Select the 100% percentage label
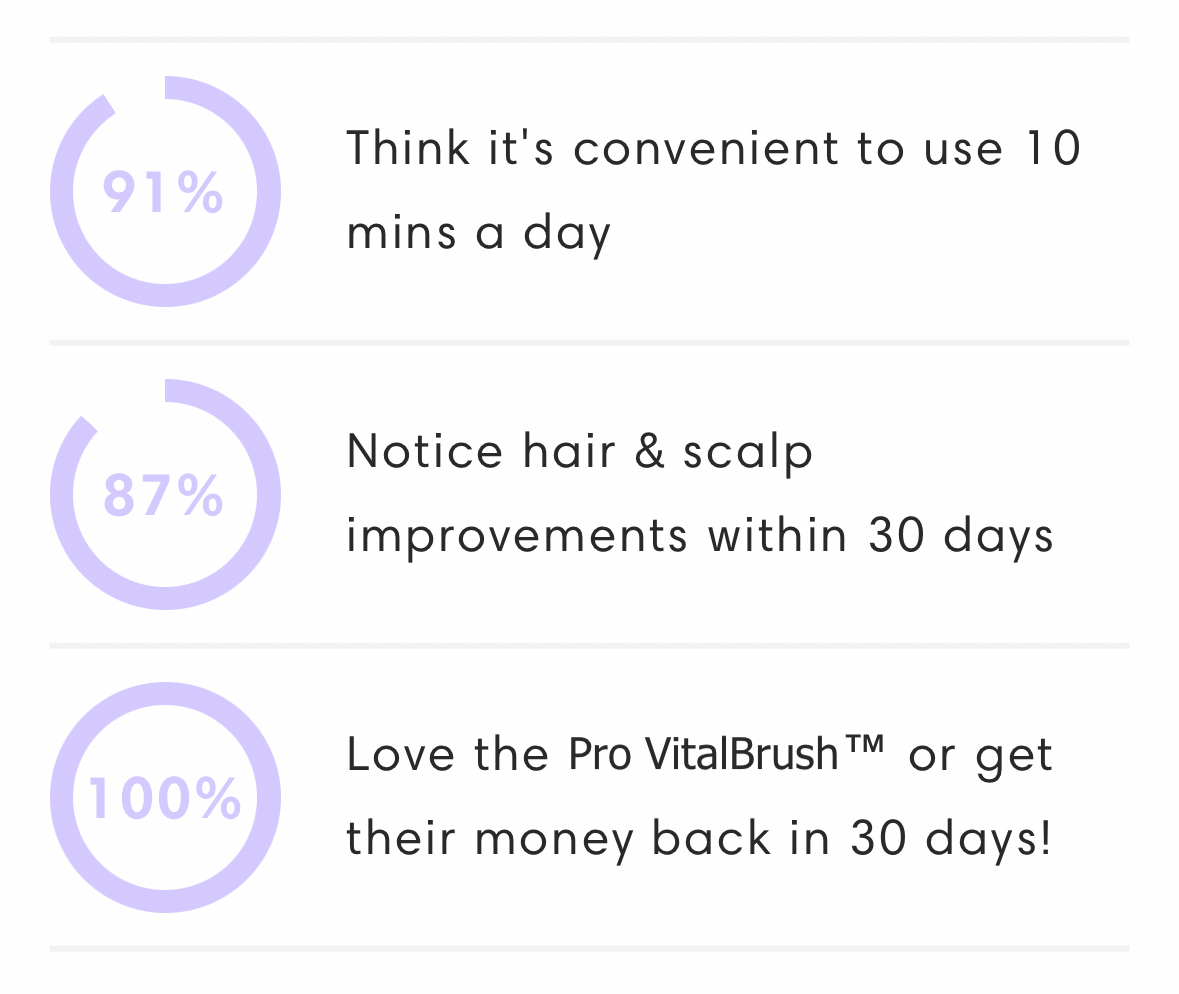Viewport: 1179px width, 994px height. [165, 798]
